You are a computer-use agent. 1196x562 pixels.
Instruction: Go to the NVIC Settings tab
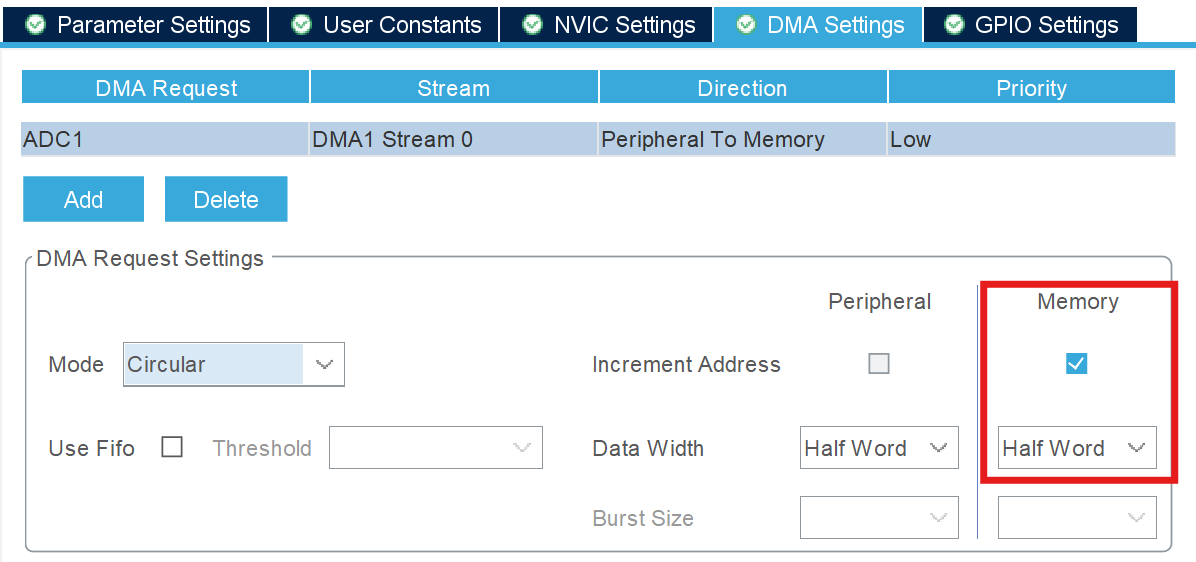pyautogui.click(x=606, y=24)
